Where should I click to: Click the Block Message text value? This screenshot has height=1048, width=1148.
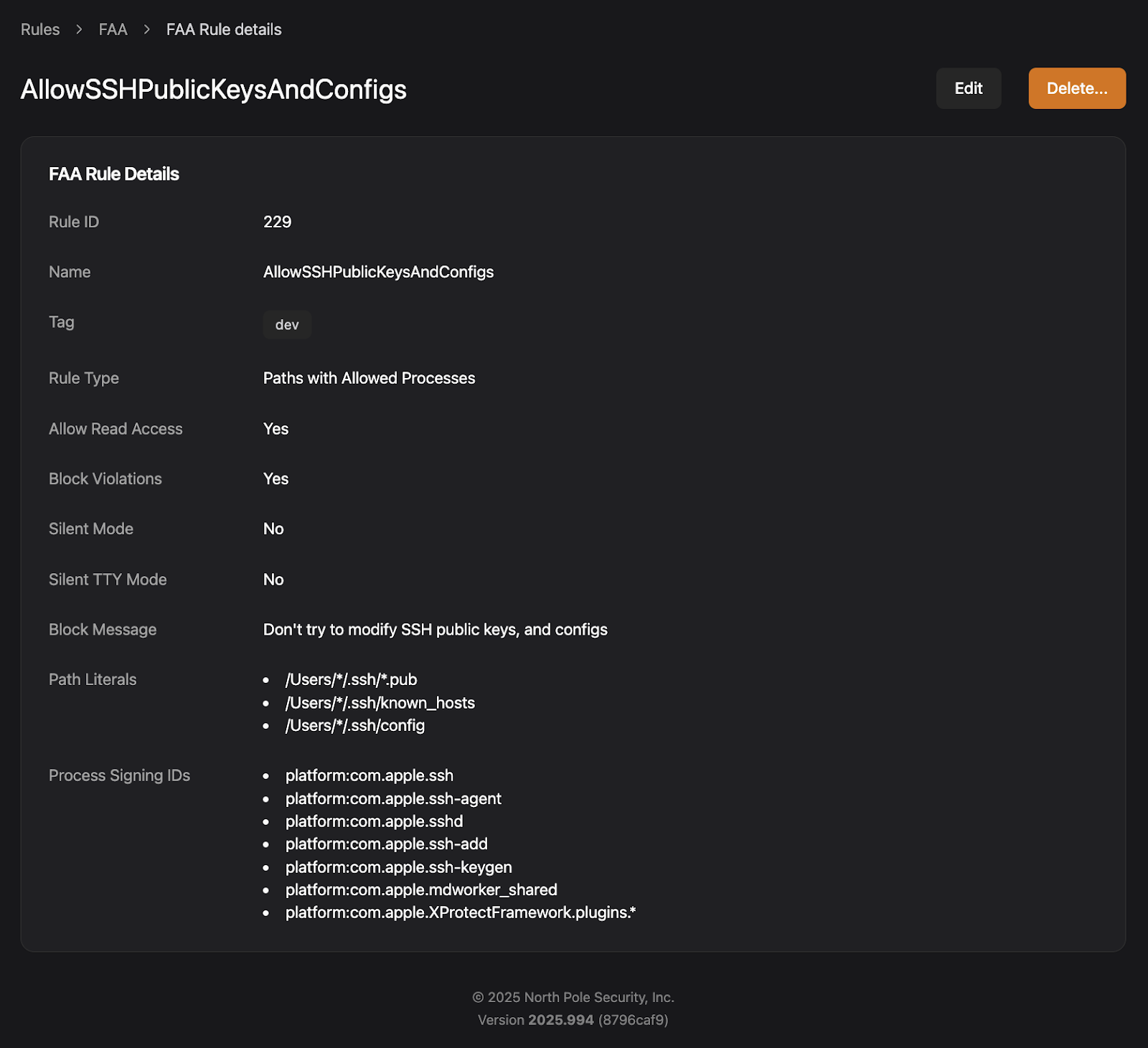[x=435, y=630]
